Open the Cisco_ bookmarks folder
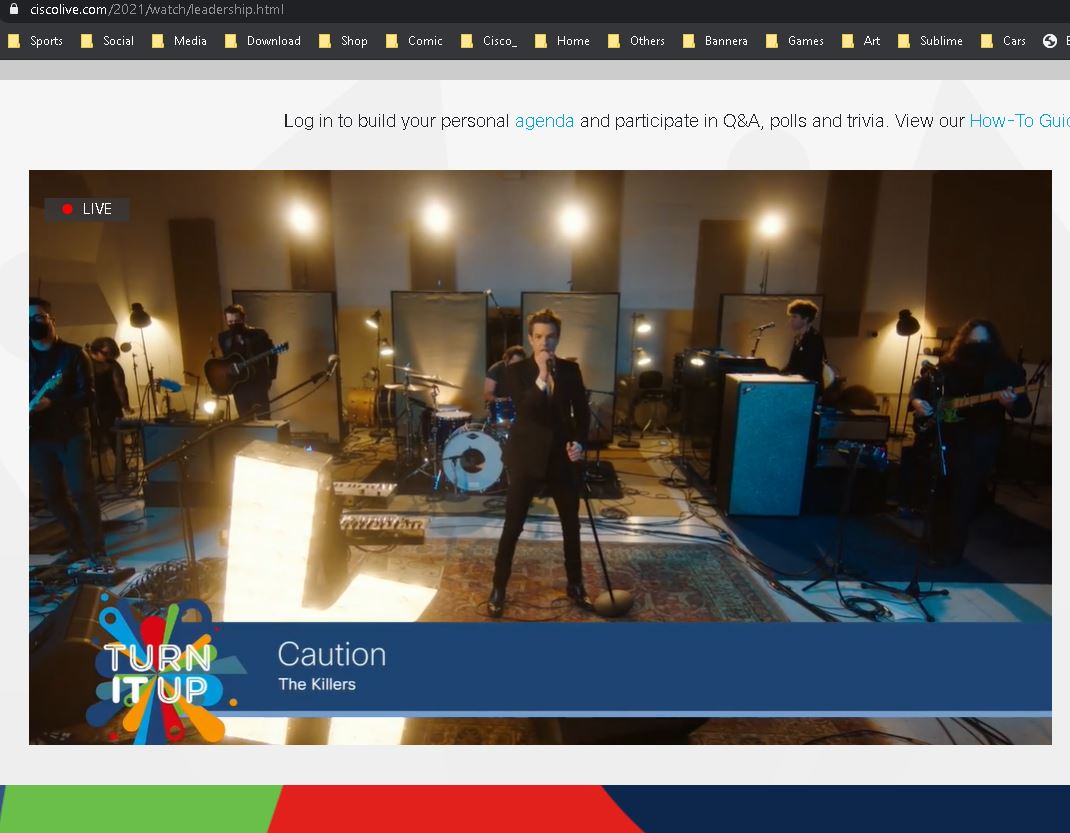The height and width of the screenshot is (833, 1070). pos(489,41)
